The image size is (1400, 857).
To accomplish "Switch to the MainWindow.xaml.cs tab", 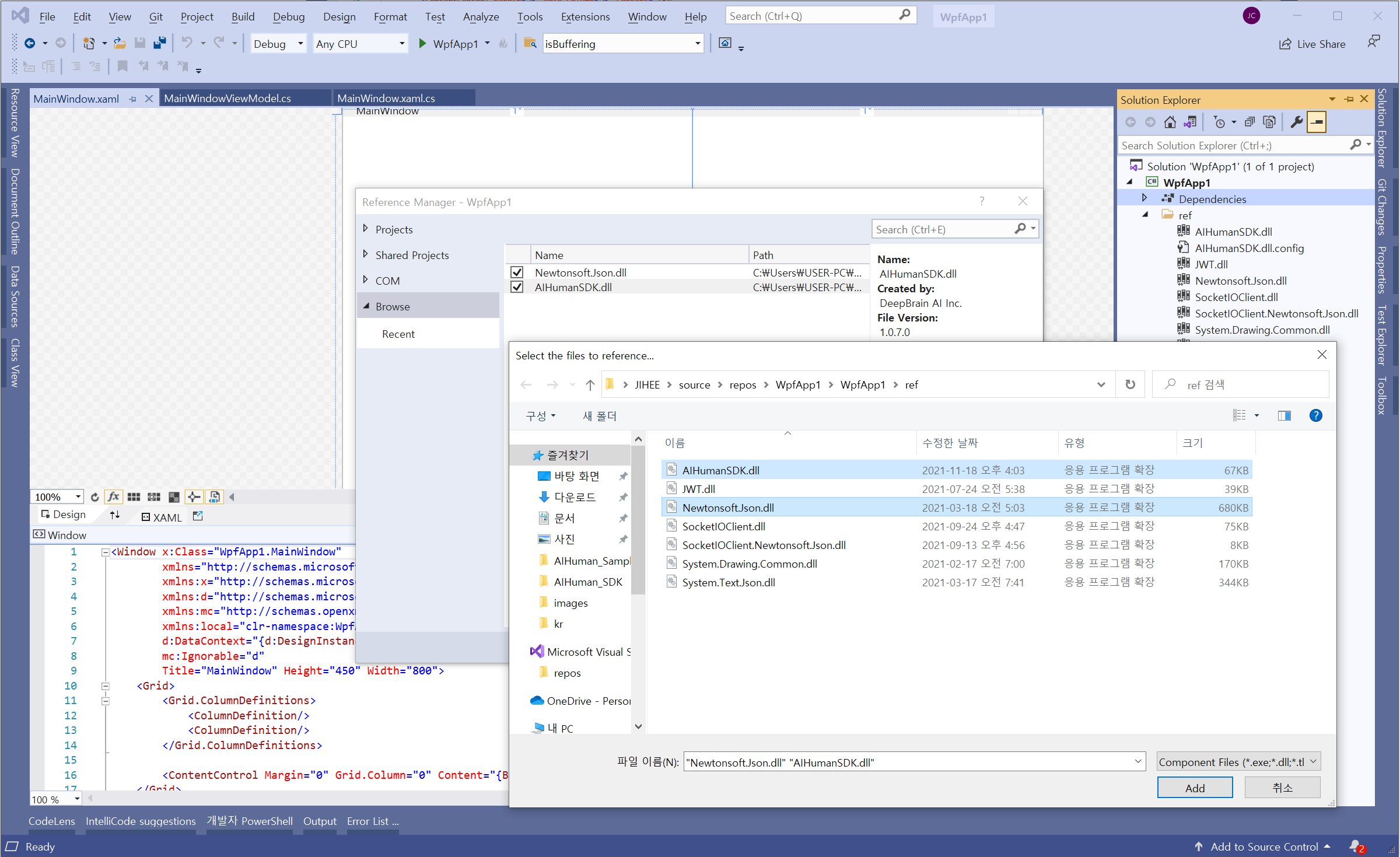I will pyautogui.click(x=386, y=98).
